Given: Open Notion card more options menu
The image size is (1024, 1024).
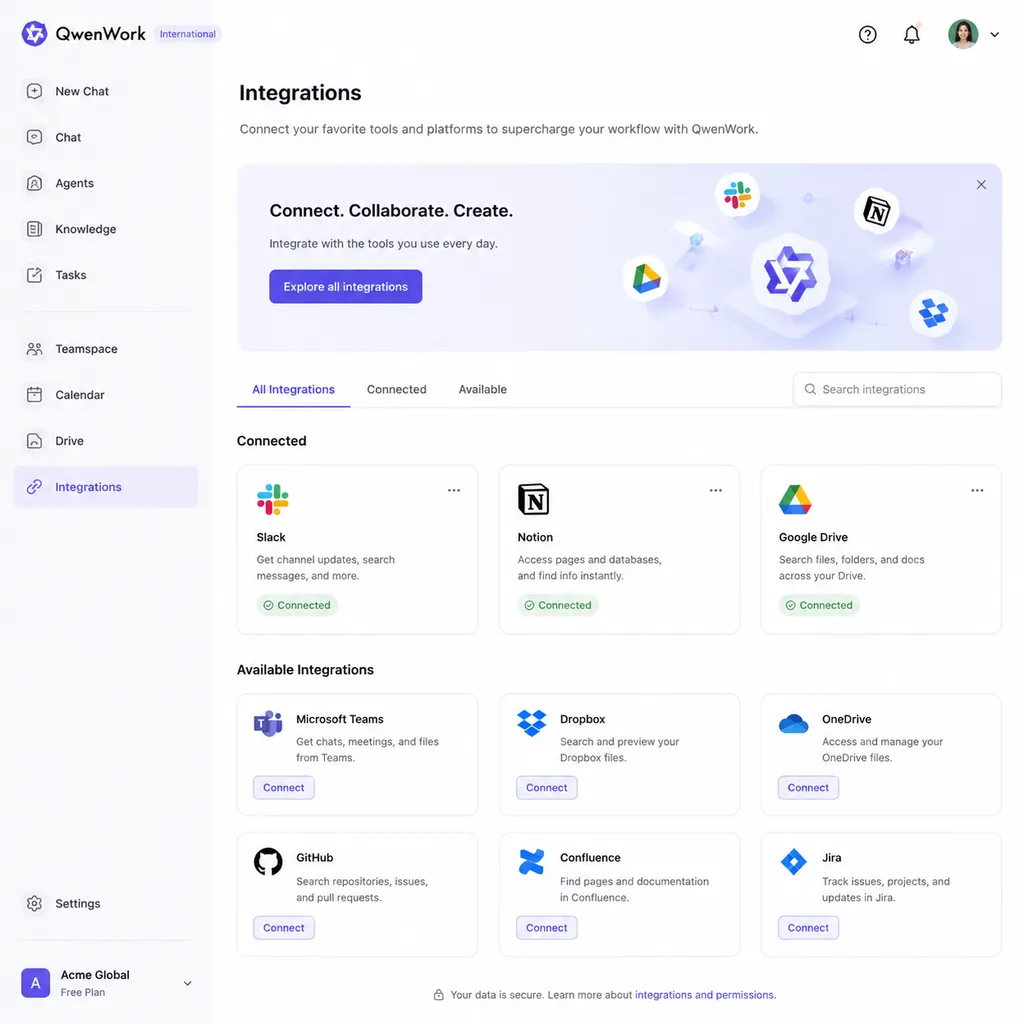Looking at the screenshot, I should coord(716,490).
